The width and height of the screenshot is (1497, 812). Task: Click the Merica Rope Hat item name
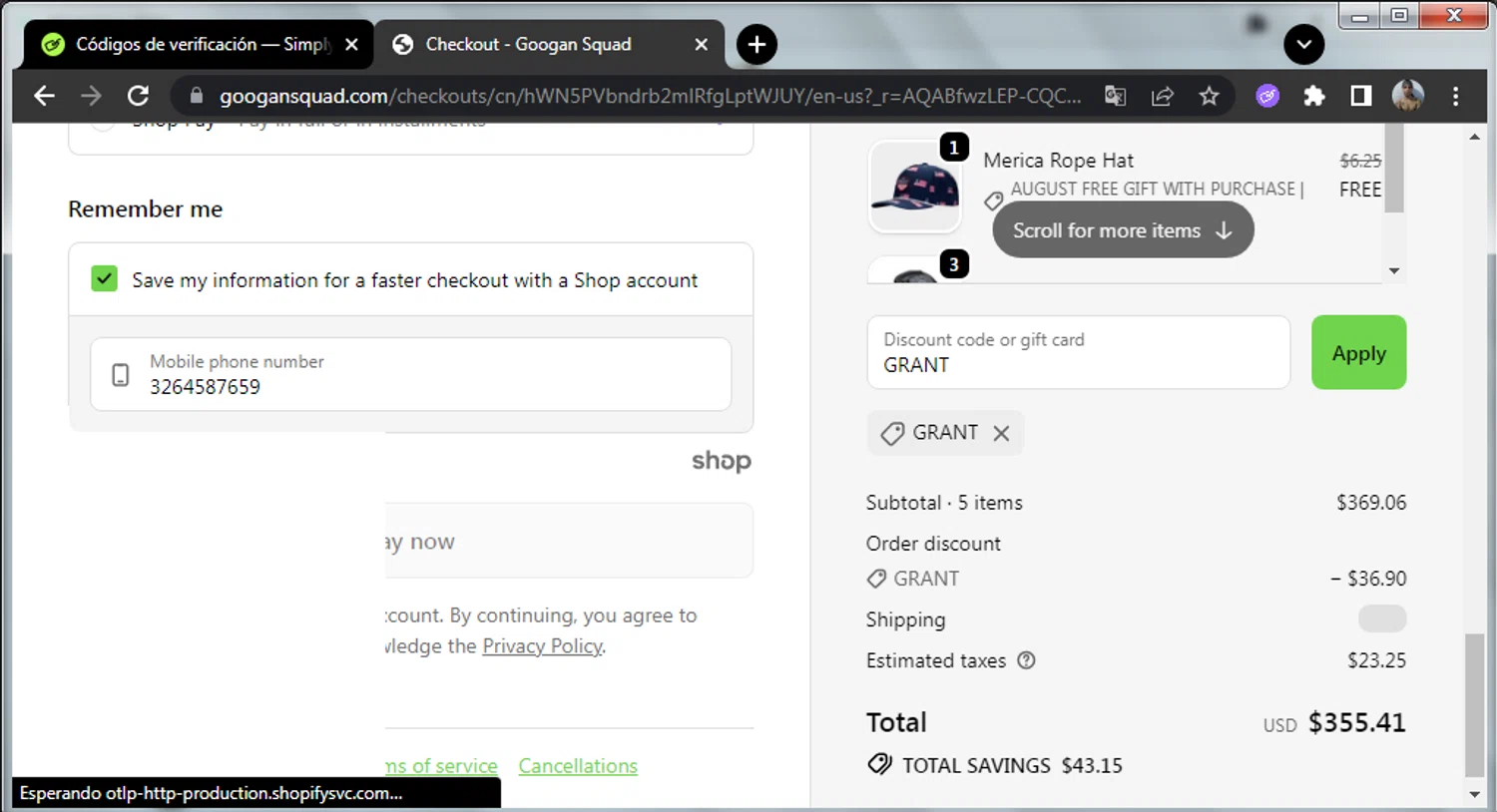[1058, 160]
